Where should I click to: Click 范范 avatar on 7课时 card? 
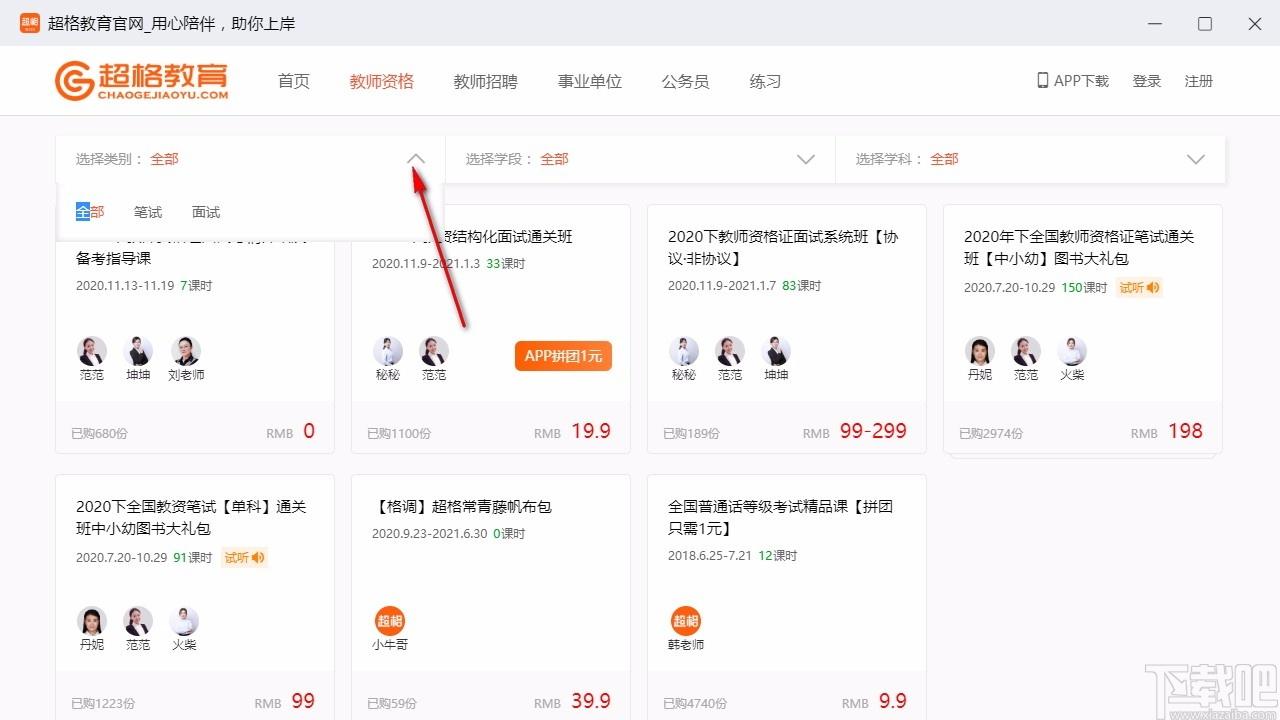click(x=92, y=351)
